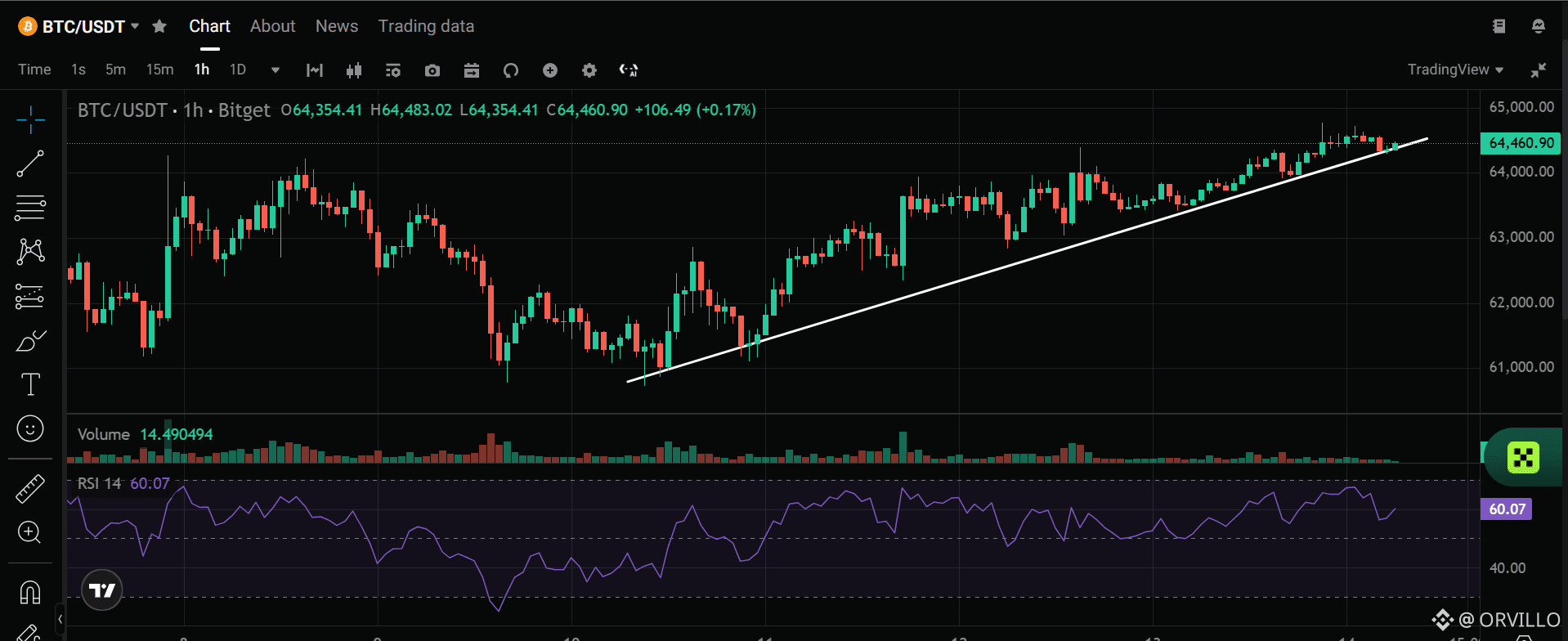Favorite BTC/USDT with the star icon
1568x641 pixels.
[x=159, y=26]
